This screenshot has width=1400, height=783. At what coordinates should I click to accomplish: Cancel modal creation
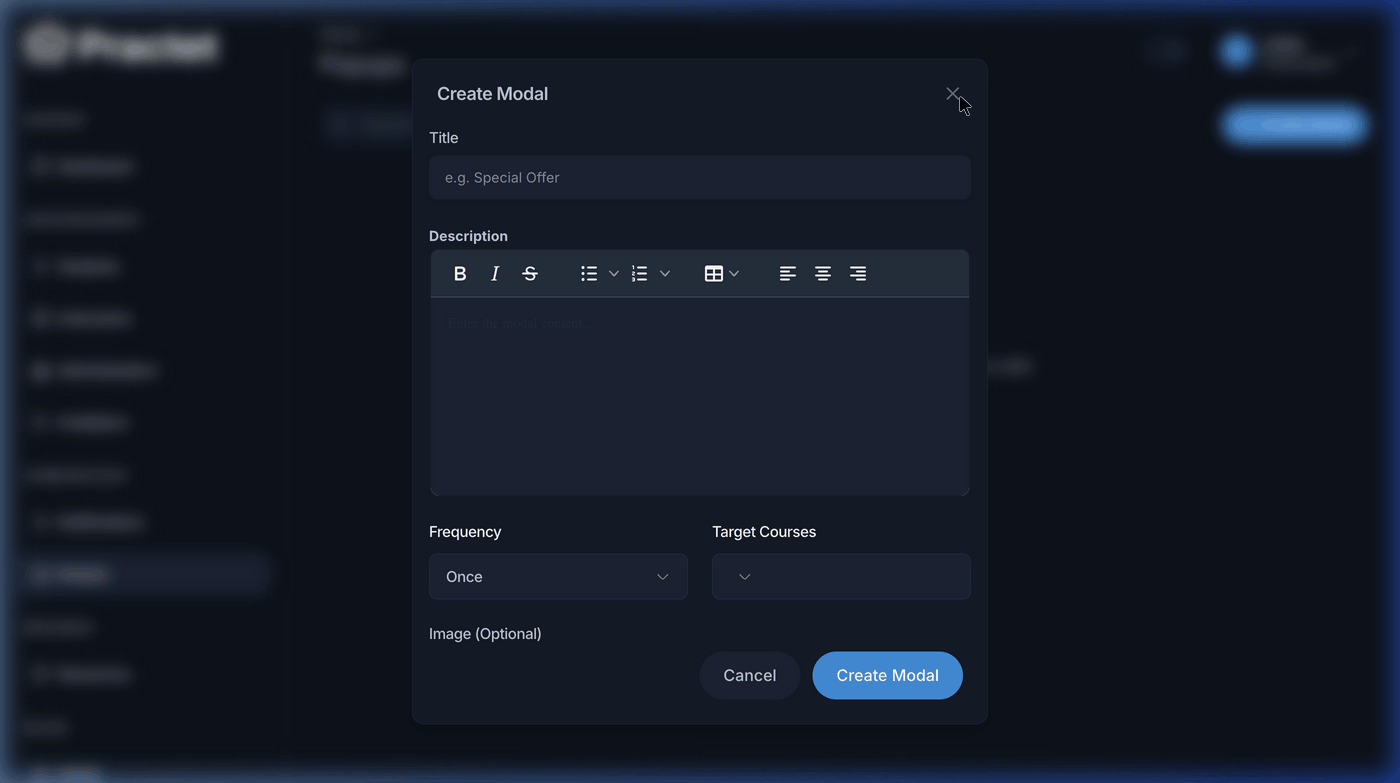pyautogui.click(x=750, y=675)
